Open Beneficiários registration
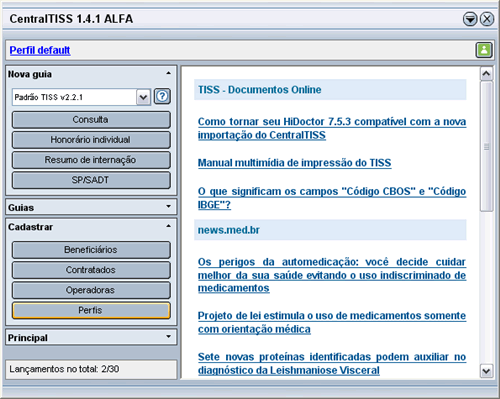The width and height of the screenshot is (500, 399). (91, 250)
